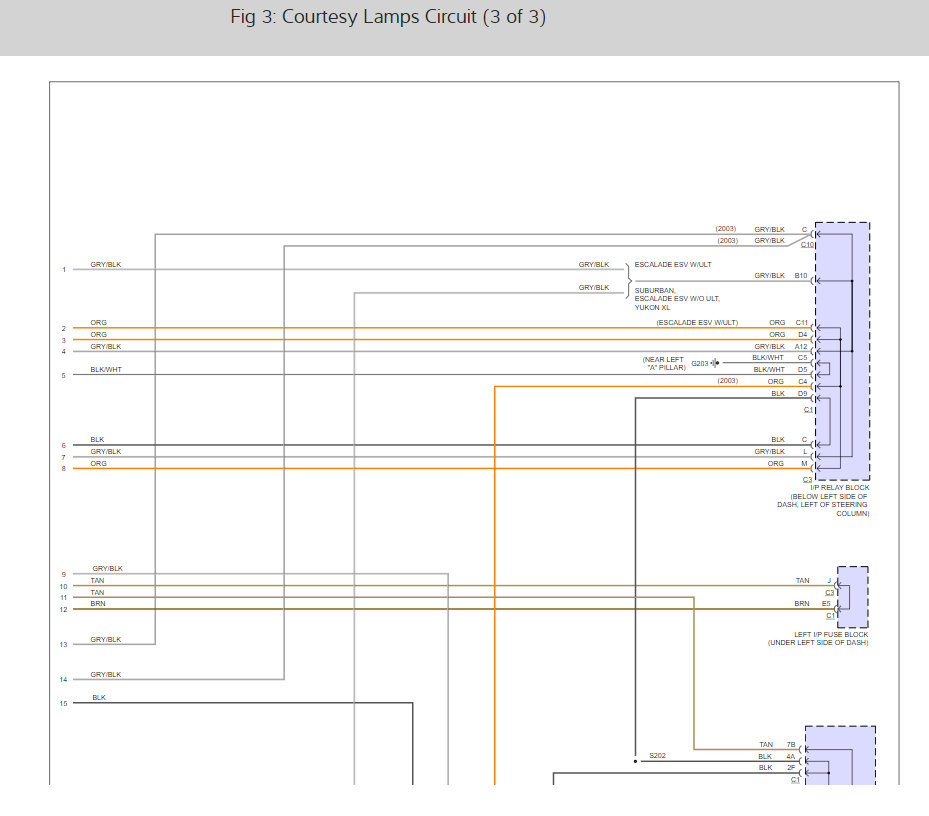Screen dimensions: 929x816
Task: Click the 'SUBURBAN, ESCALADE ESV W/O ULT' label
Action: [x=675, y=298]
